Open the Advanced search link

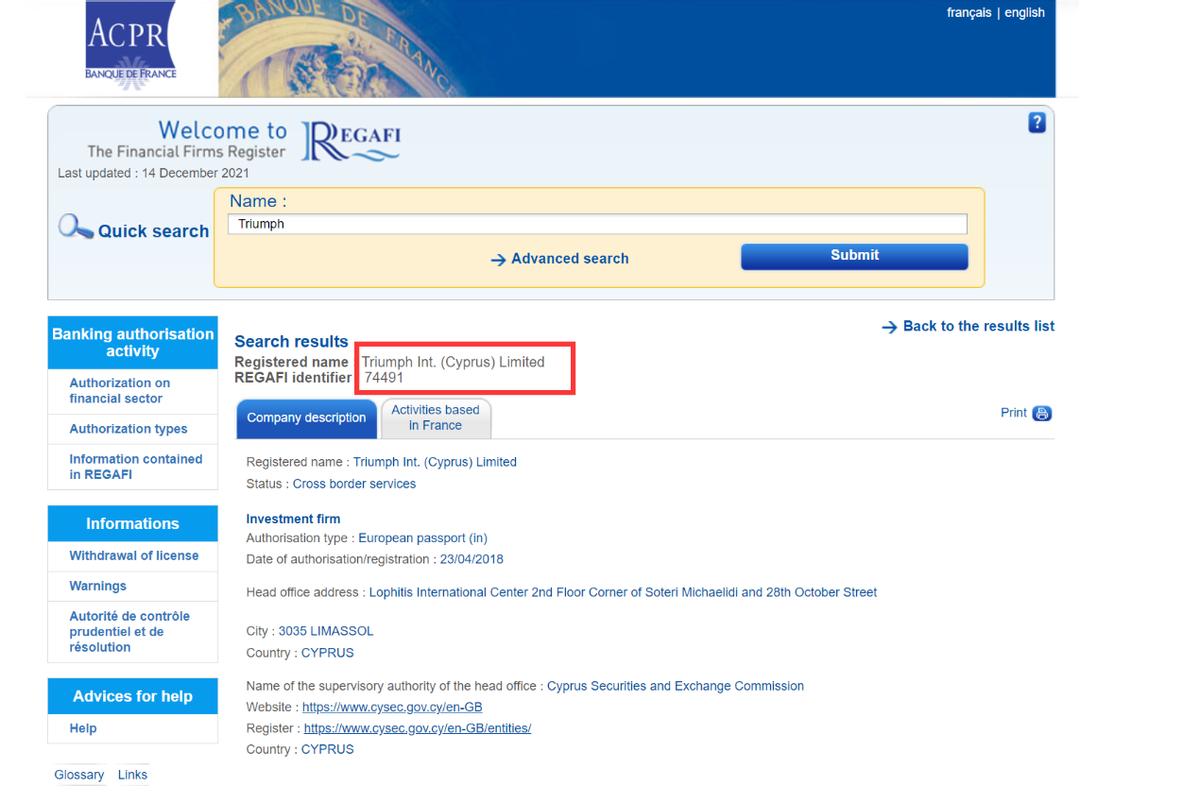pyautogui.click(x=570, y=258)
